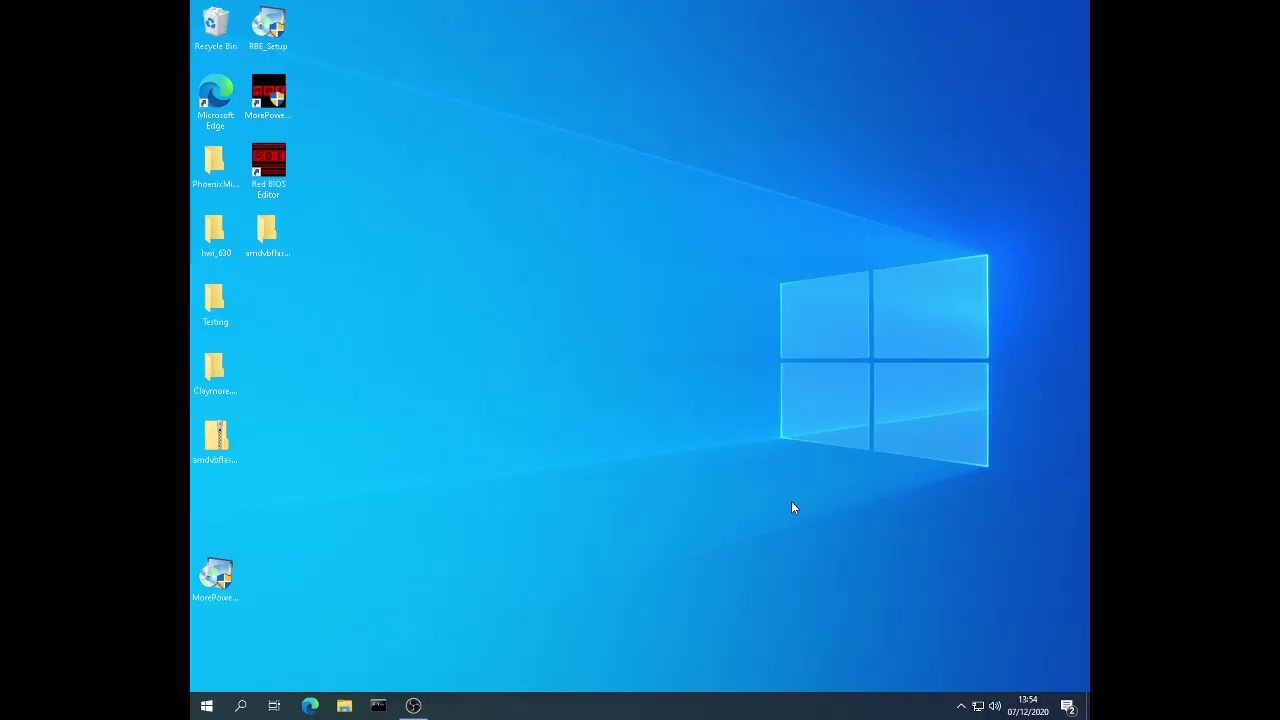Open the Red BIOS Editor shortcut
Image resolution: width=1280 pixels, height=720 pixels.
268,171
